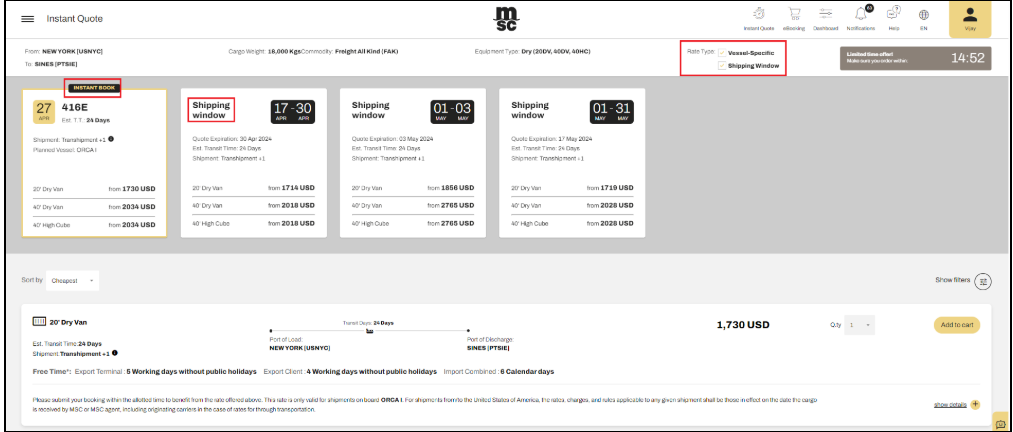Screen dimensions: 1013x432
Task: Click 'Transit Days: 24 Days' on the route line
Action: pos(368,322)
